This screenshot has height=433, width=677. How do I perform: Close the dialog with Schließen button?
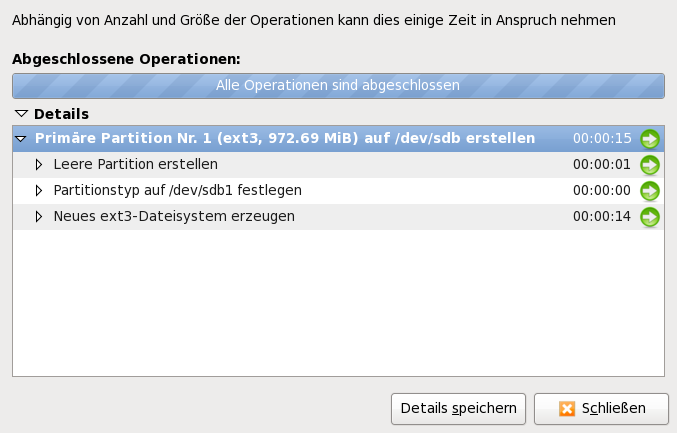(x=600, y=408)
